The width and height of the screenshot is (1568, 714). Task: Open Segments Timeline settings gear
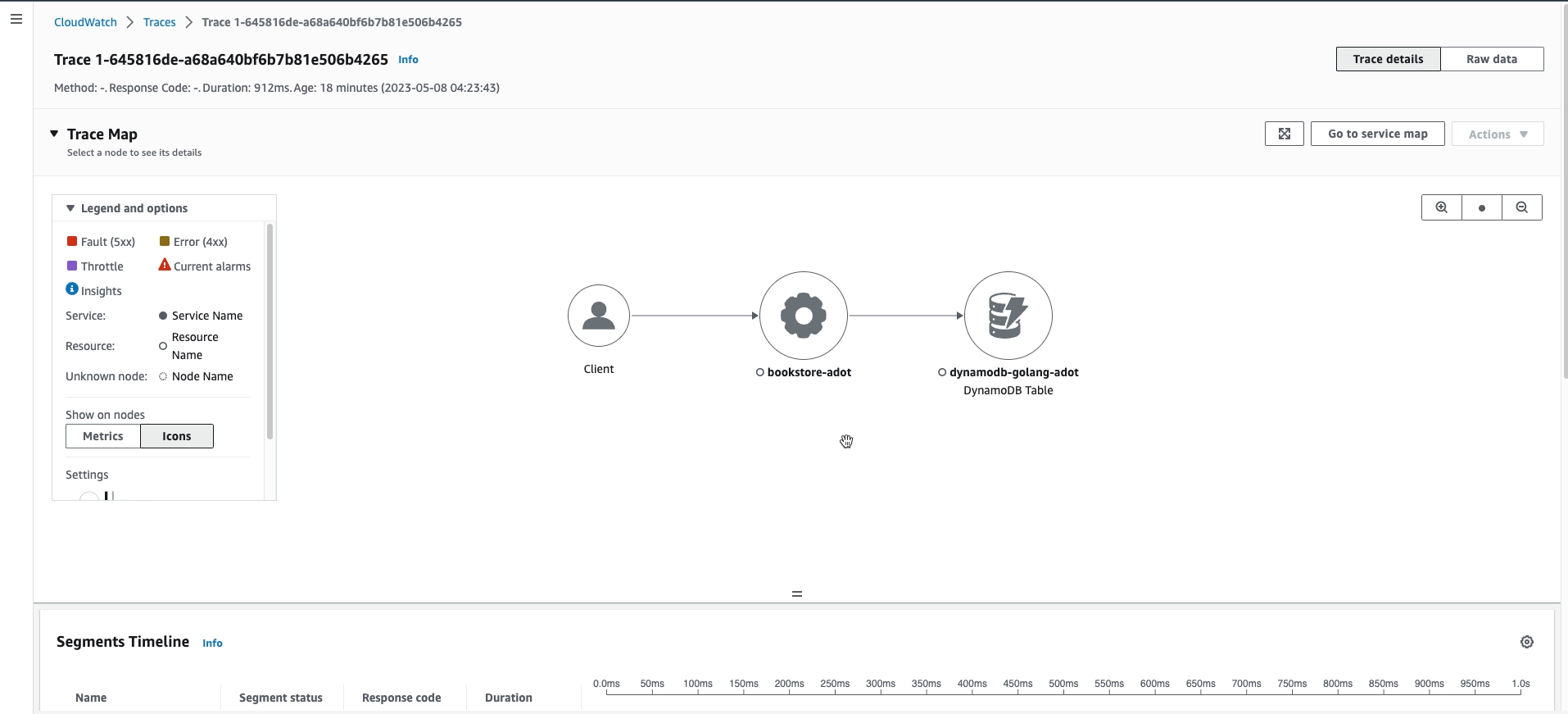(1527, 642)
